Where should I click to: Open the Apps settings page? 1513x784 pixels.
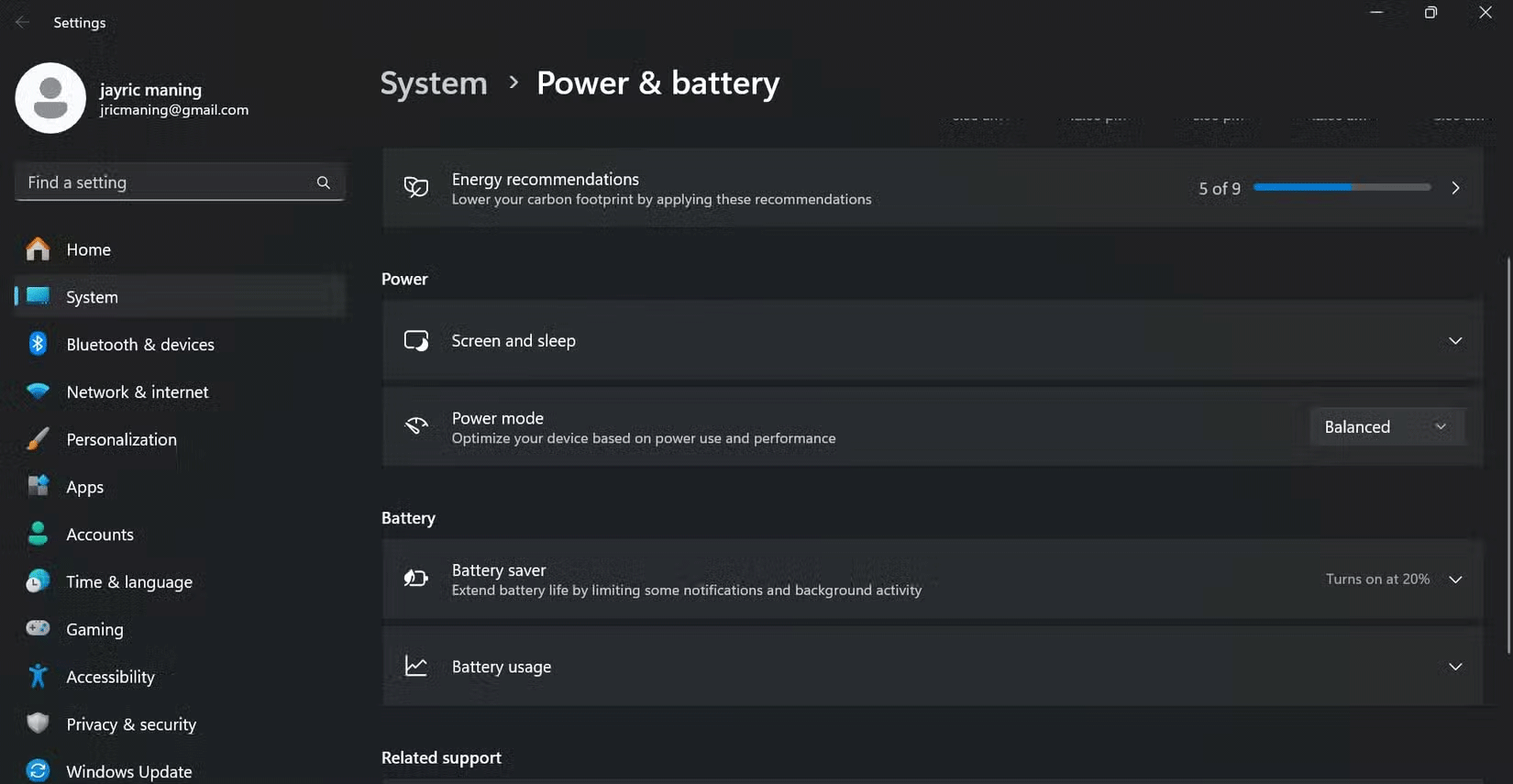pyautogui.click(x=85, y=487)
